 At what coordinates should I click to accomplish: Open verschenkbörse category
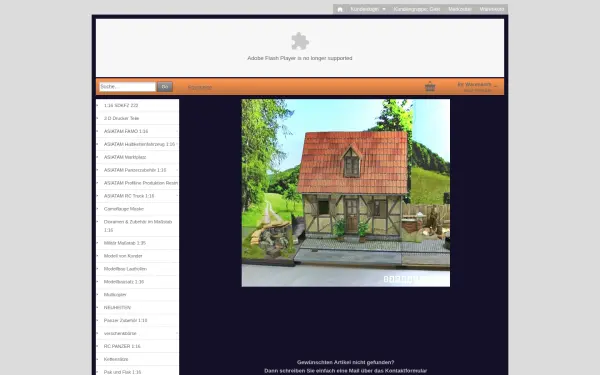coord(120,333)
